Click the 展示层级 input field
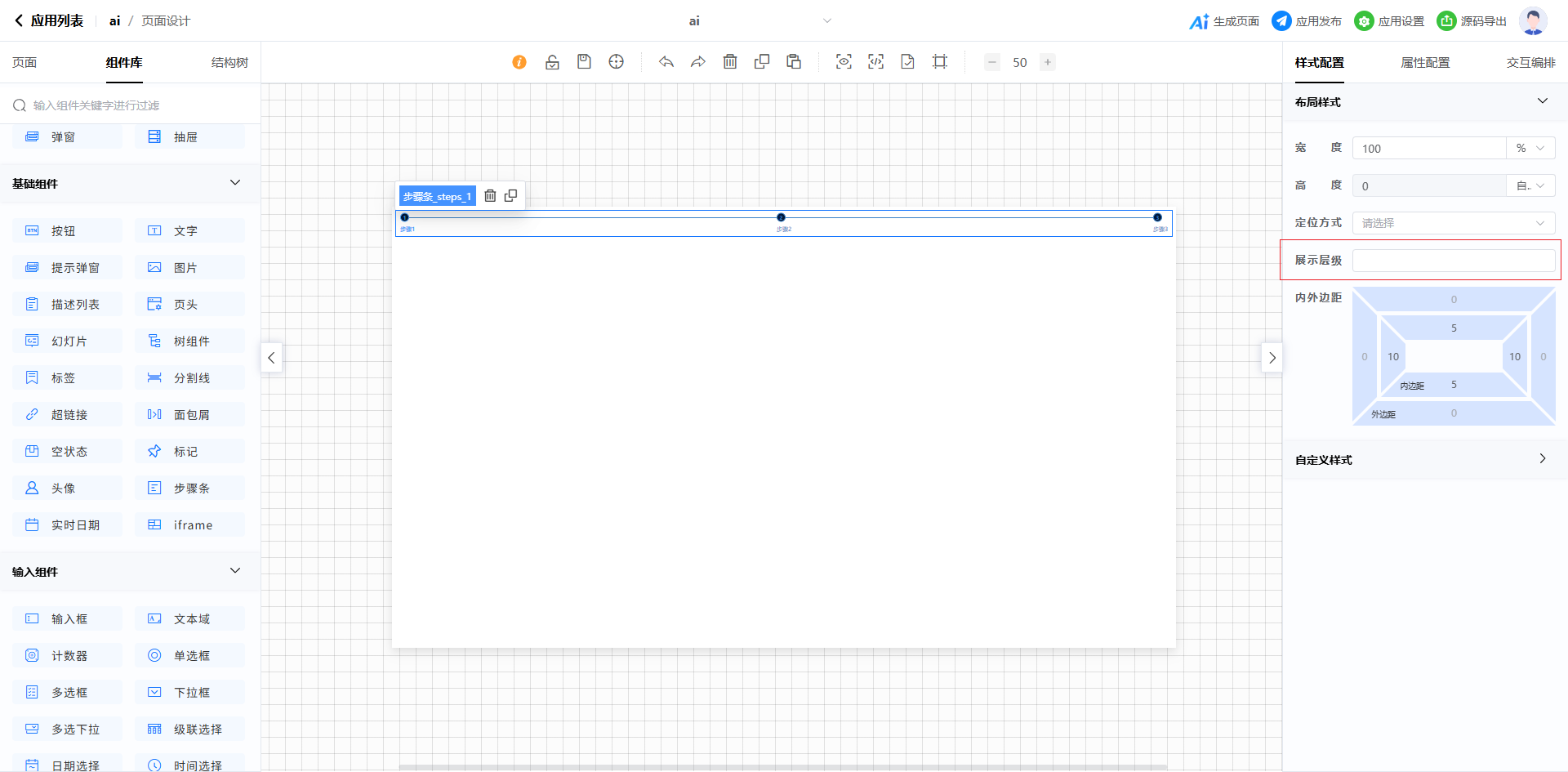The width and height of the screenshot is (1568, 772). pyautogui.click(x=1453, y=261)
